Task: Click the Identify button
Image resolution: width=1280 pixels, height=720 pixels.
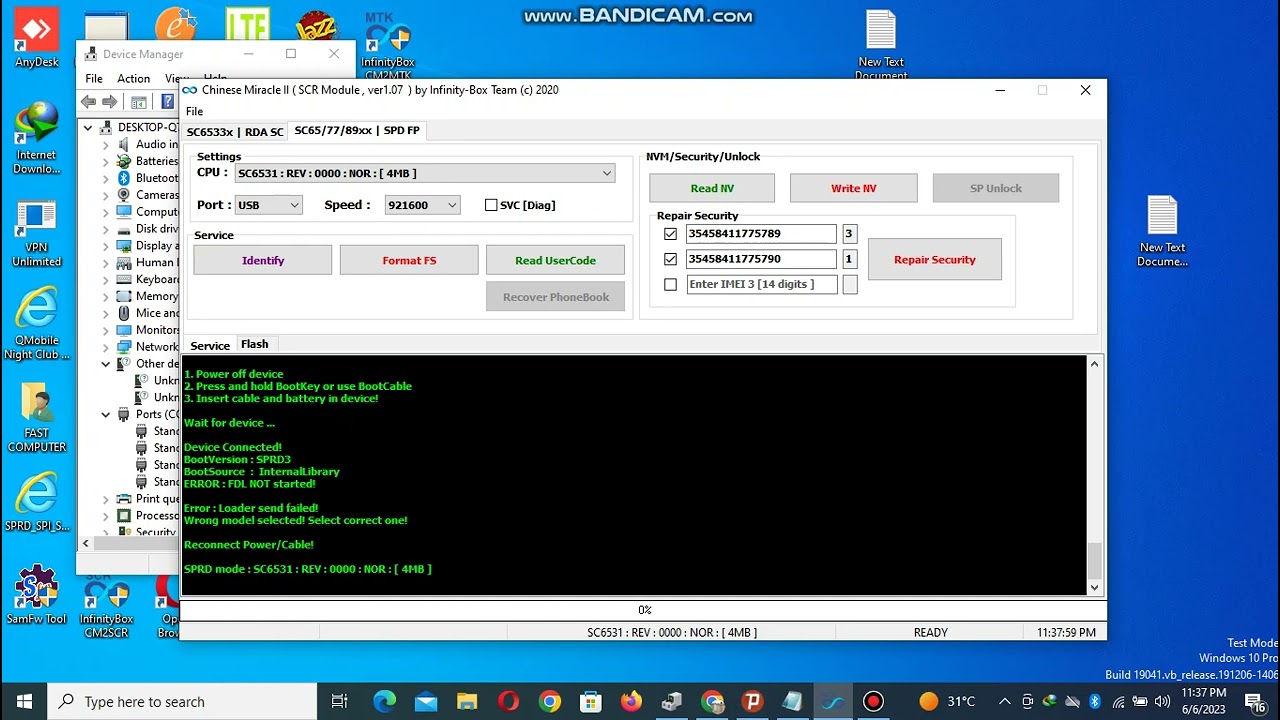Action: [x=263, y=260]
